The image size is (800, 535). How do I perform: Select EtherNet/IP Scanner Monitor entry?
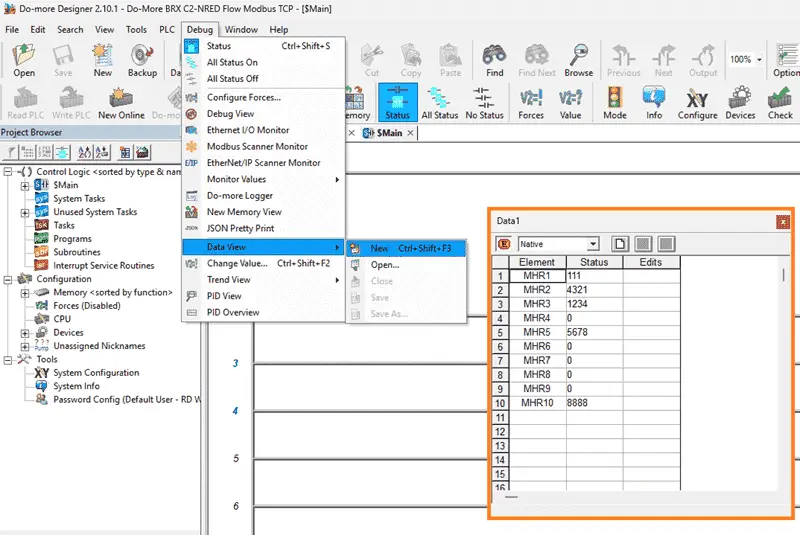(x=263, y=163)
